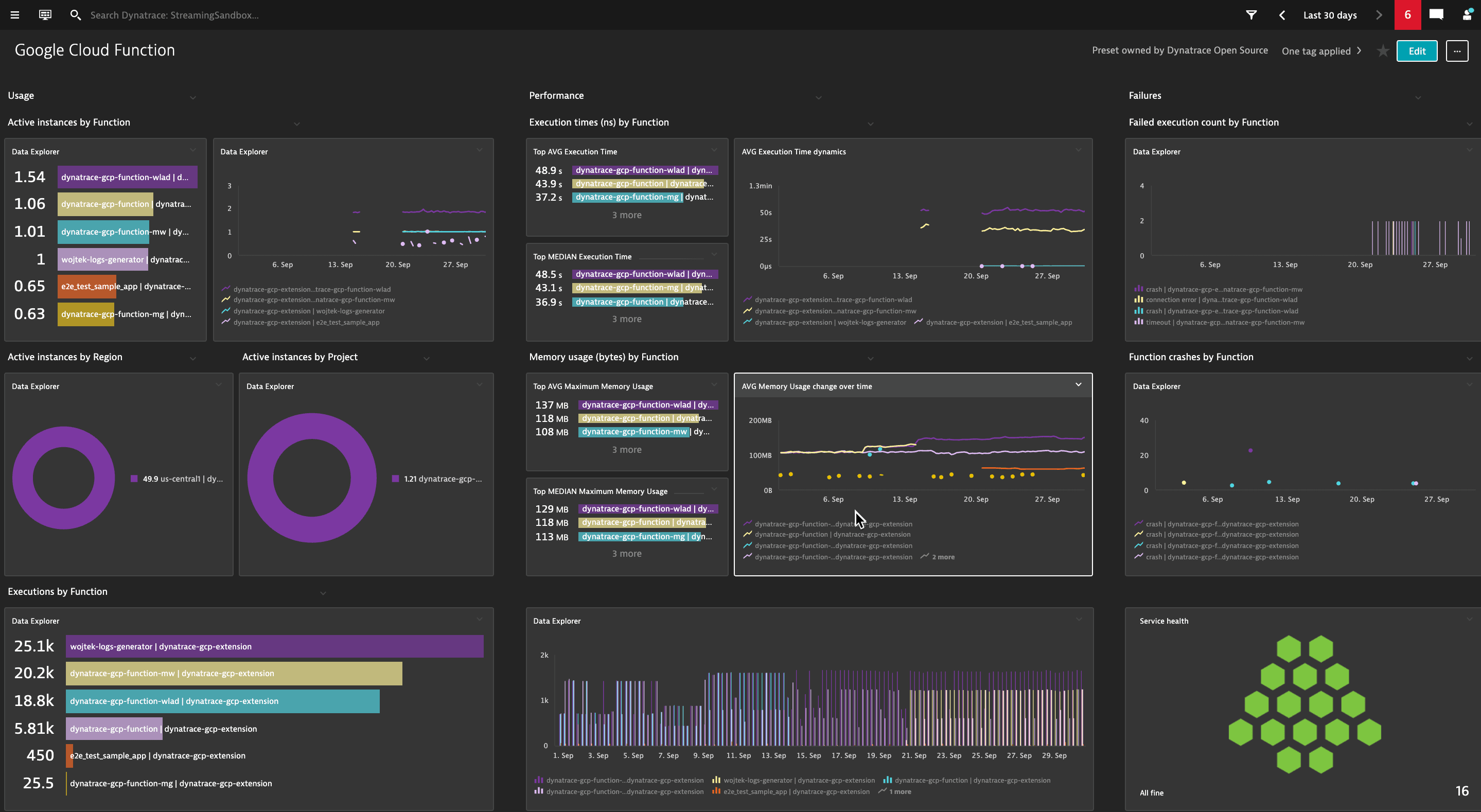The image size is (1481, 812).
Task: Mark dashboard as favorite star
Action: coord(1383,51)
